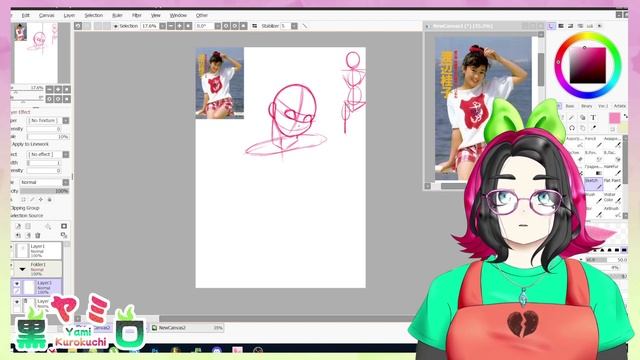The width and height of the screenshot is (640, 360).
Task: Switch to the Artistic tool tab
Action: coord(620,106)
